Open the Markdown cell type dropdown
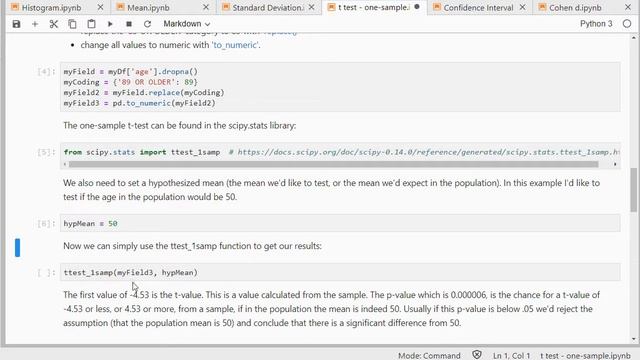 tap(187, 24)
